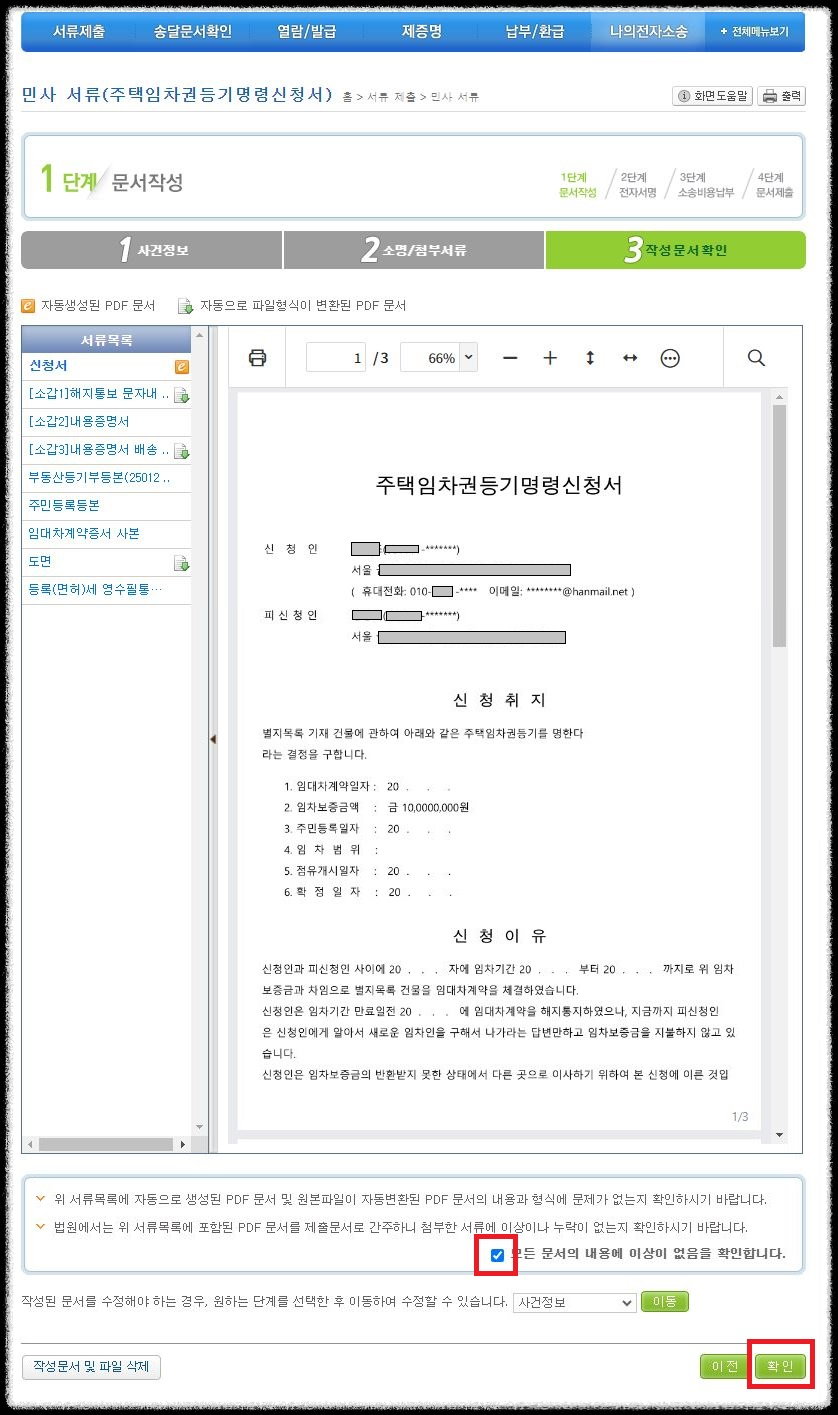Image resolution: width=838 pixels, height=1415 pixels.
Task: Click the 이동 move button
Action: 665,1302
